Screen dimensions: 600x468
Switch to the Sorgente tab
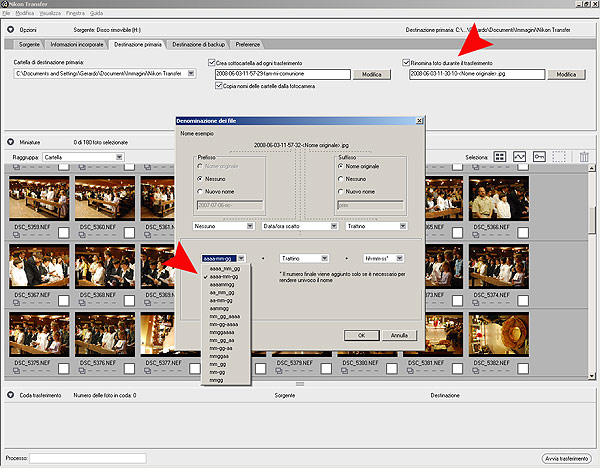pos(29,44)
